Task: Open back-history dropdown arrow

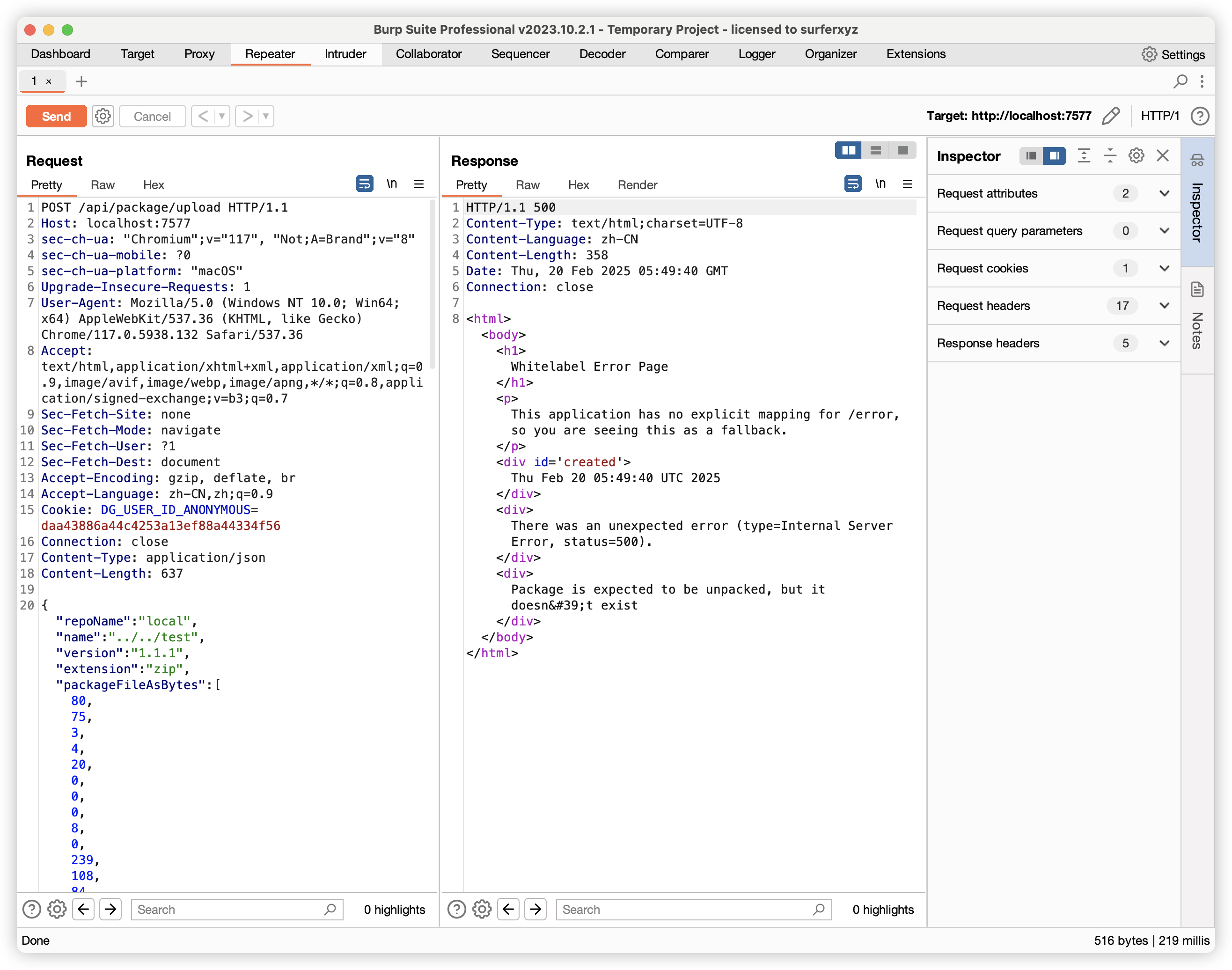Action: [222, 117]
